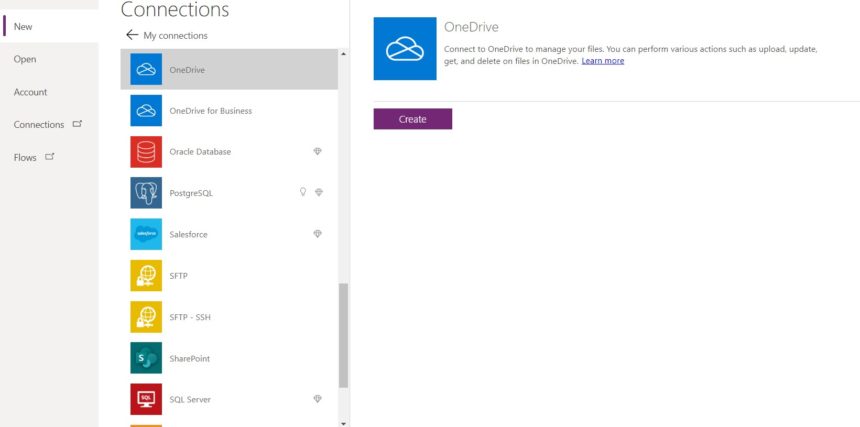Select SFTP - SSH row text
The height and width of the screenshot is (427, 860).
click(190, 317)
